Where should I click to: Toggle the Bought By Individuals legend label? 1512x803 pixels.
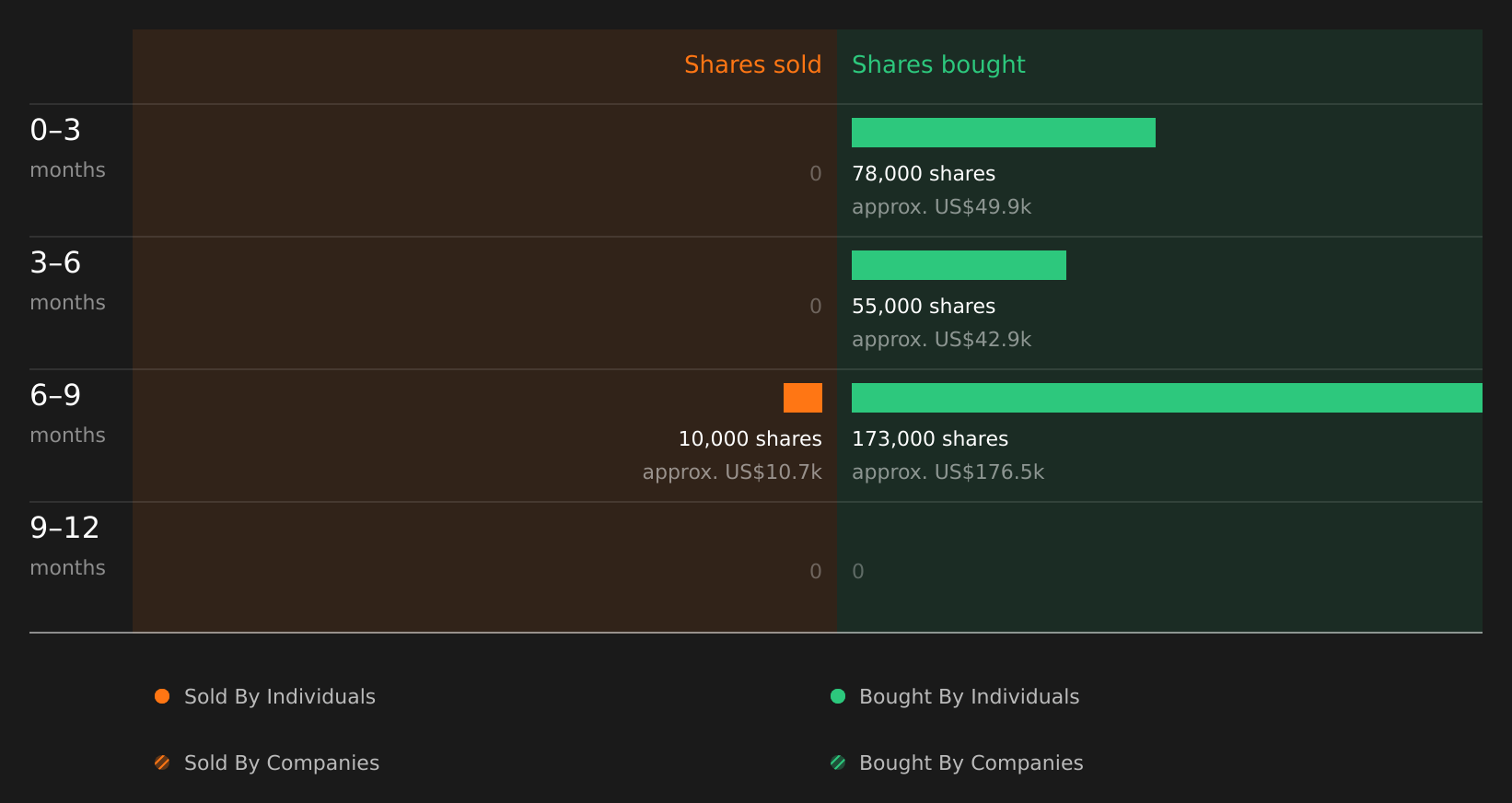(970, 697)
